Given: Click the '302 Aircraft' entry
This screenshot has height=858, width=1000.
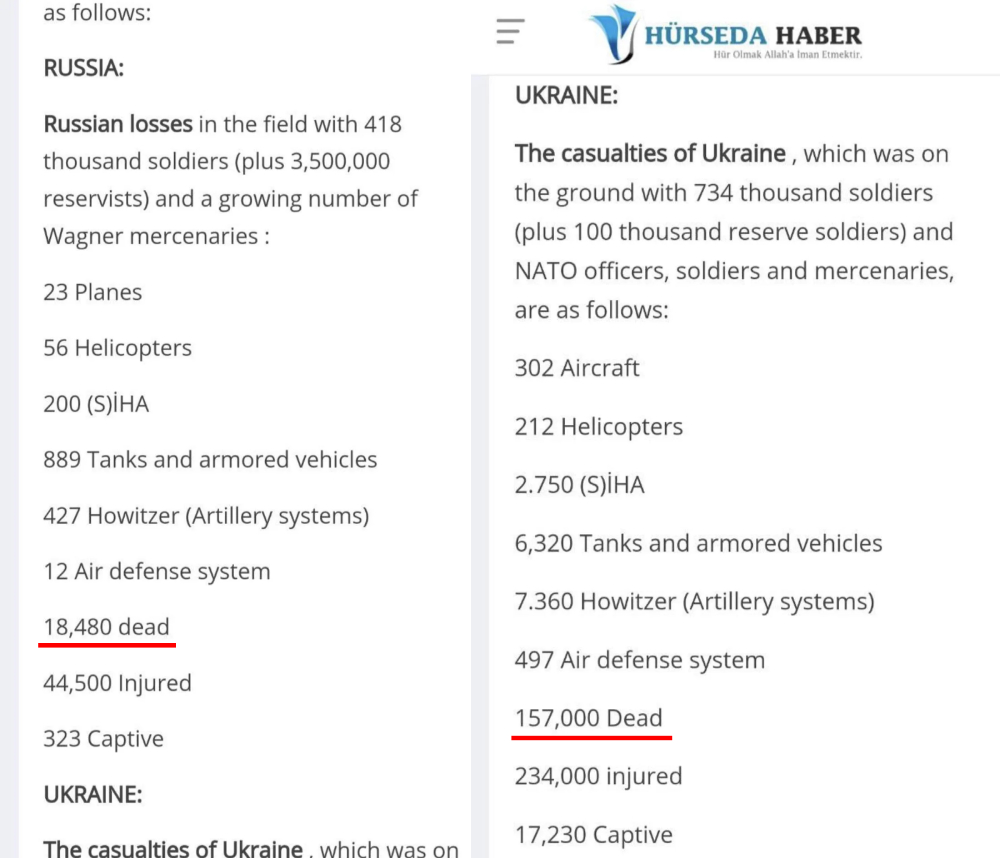Looking at the screenshot, I should coord(577,368).
